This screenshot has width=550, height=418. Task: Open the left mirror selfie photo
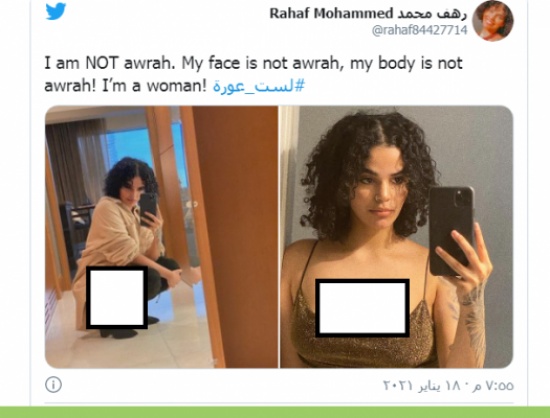pyautogui.click(x=162, y=237)
